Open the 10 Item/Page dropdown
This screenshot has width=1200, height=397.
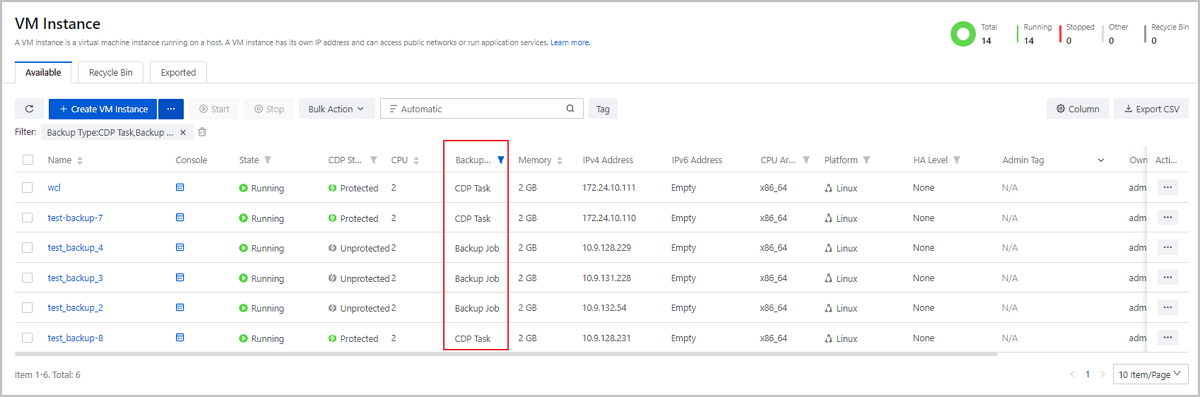pyautogui.click(x=1150, y=374)
